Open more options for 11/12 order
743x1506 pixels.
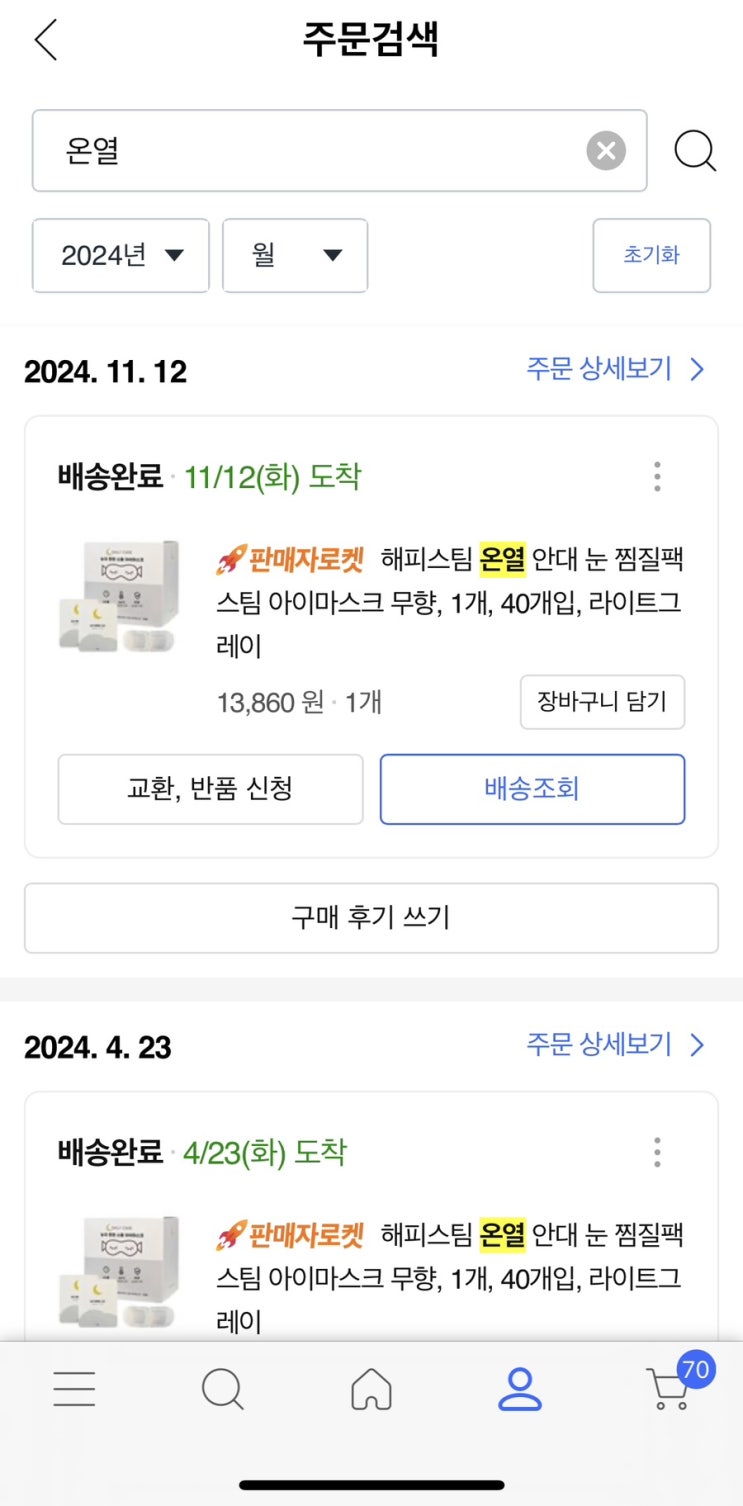coord(657,477)
